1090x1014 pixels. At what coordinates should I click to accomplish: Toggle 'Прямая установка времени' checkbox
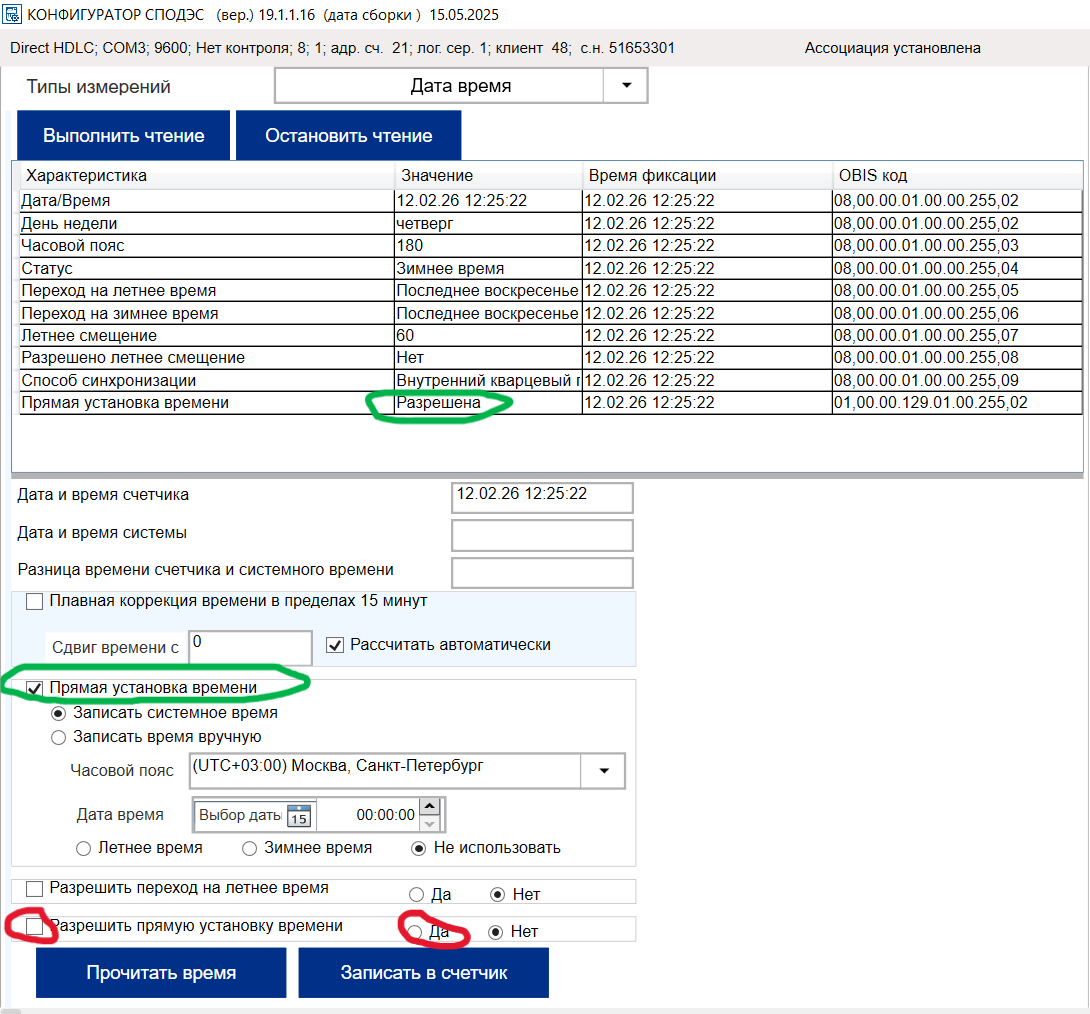point(35,689)
